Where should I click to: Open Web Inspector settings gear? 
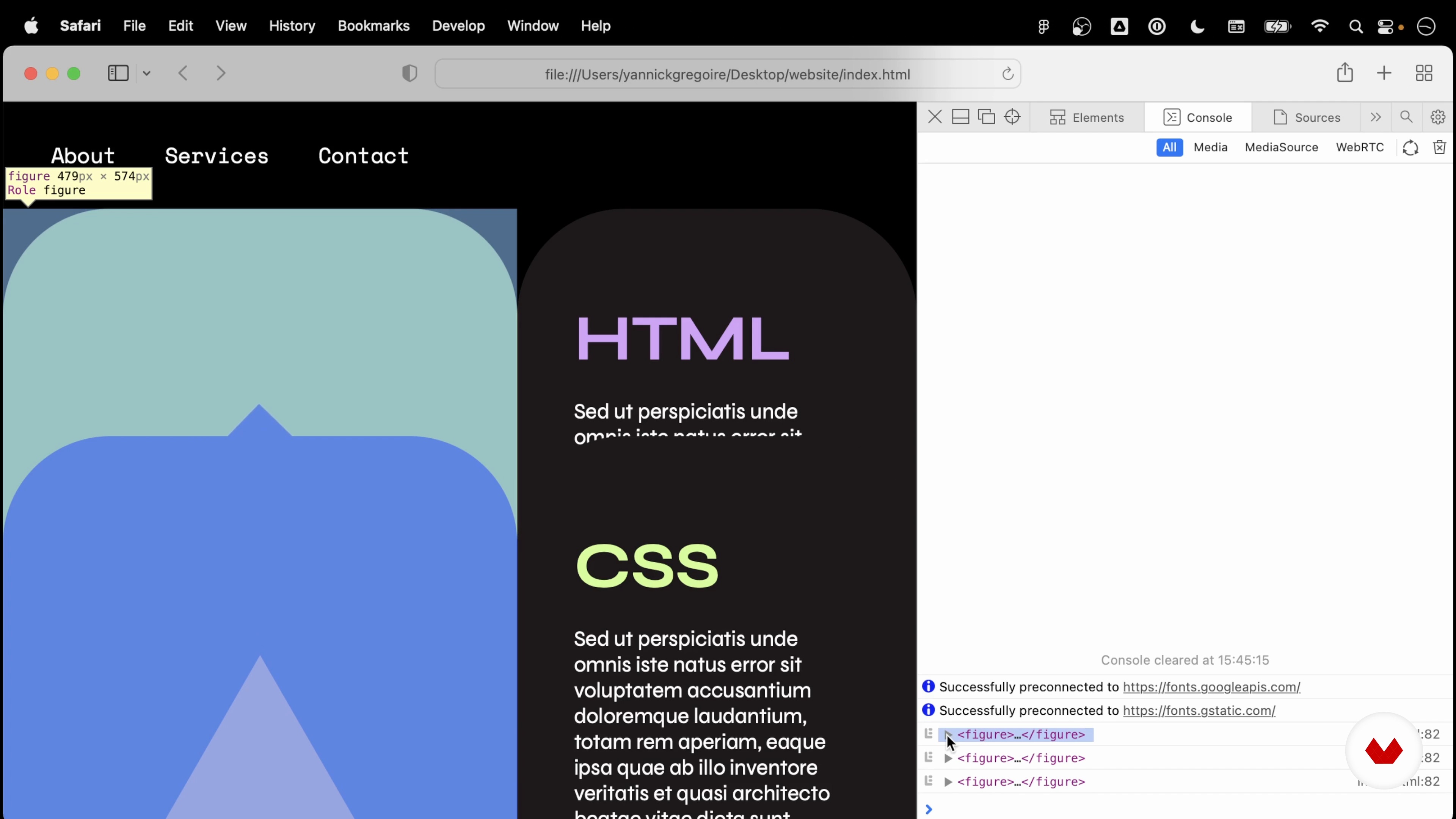[1438, 117]
